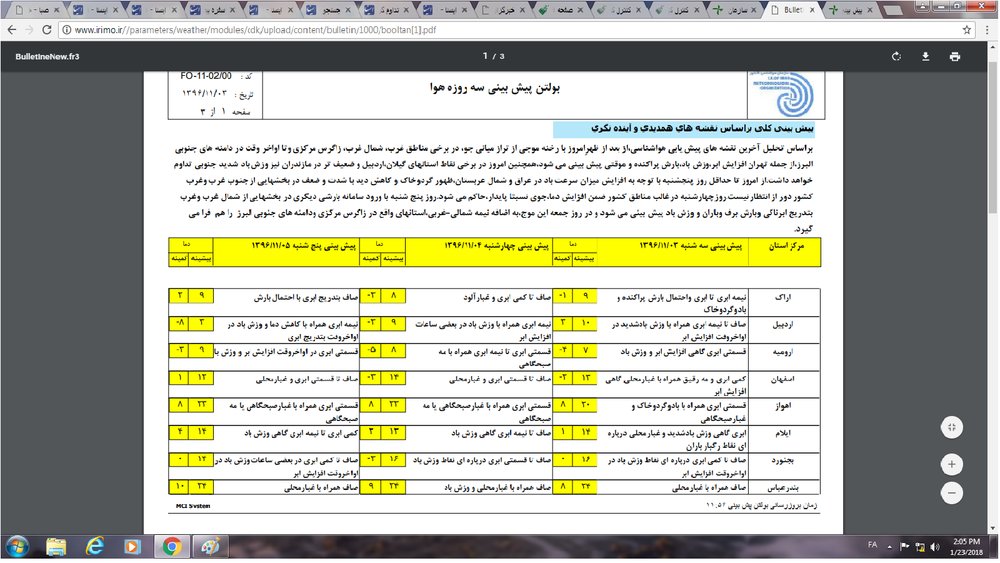The height and width of the screenshot is (563, 1000).
Task: Launch Internet Explorer from the taskbar
Action: (94, 548)
